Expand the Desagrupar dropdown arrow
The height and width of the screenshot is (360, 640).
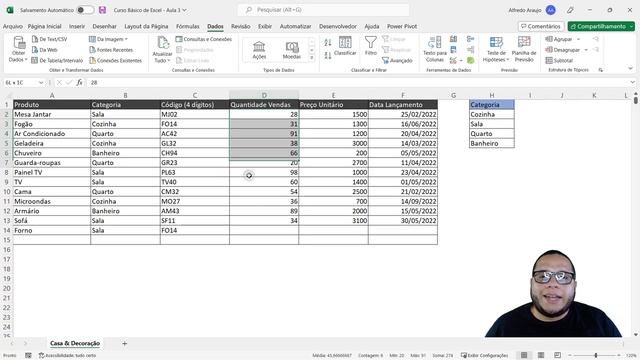tap(586, 50)
